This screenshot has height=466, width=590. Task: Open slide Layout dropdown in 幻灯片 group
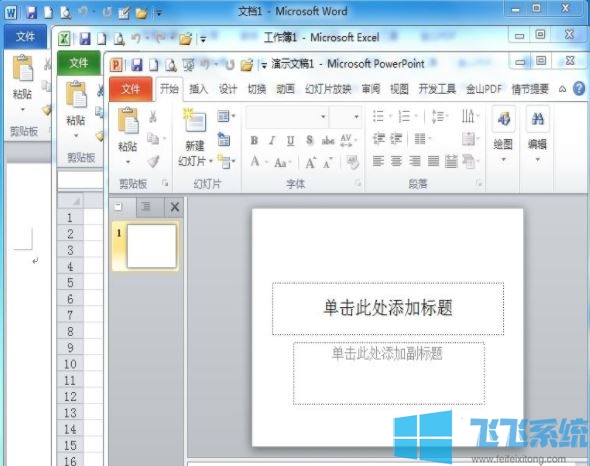click(226, 116)
